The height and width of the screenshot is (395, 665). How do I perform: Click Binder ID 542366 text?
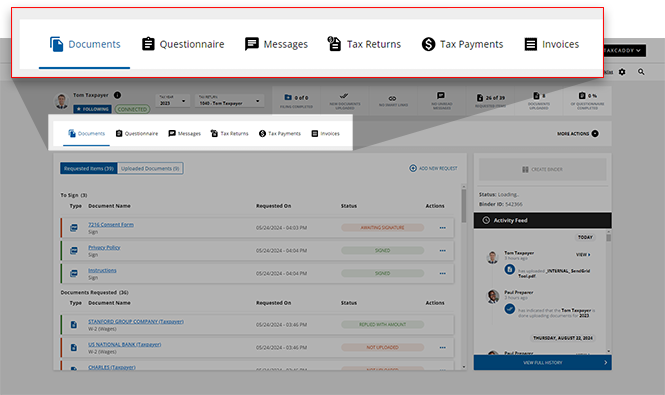click(500, 204)
